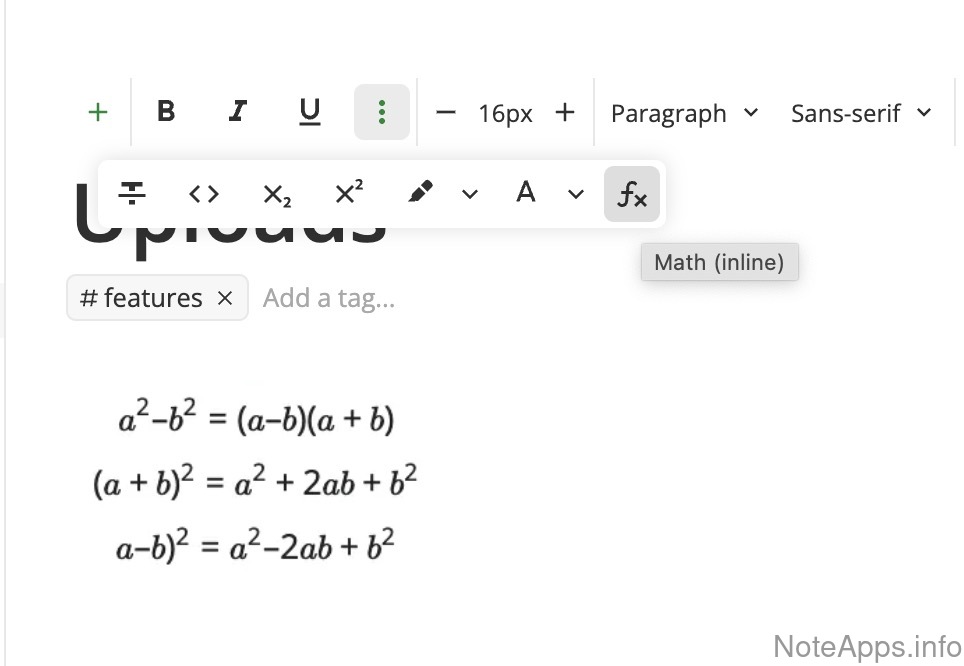Apply text color with A button
Screen dimensions: 964x666
click(526, 193)
